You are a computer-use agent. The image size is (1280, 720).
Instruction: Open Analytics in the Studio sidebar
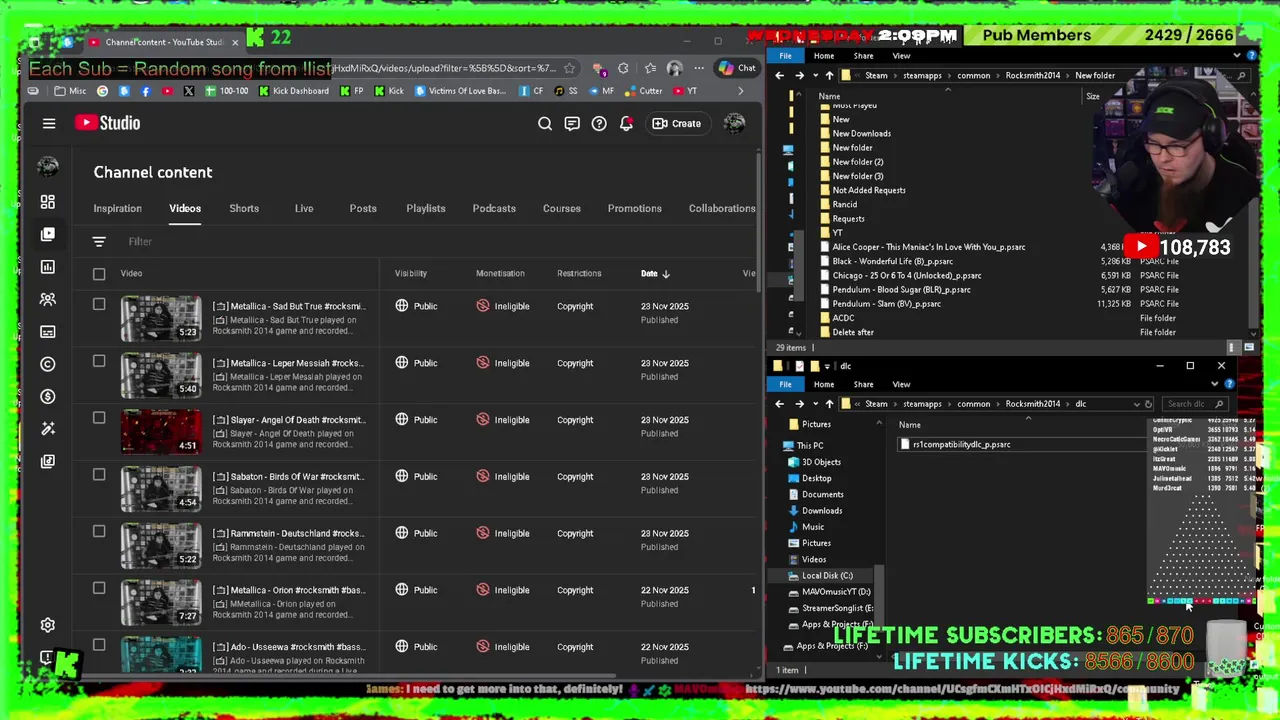click(48, 267)
